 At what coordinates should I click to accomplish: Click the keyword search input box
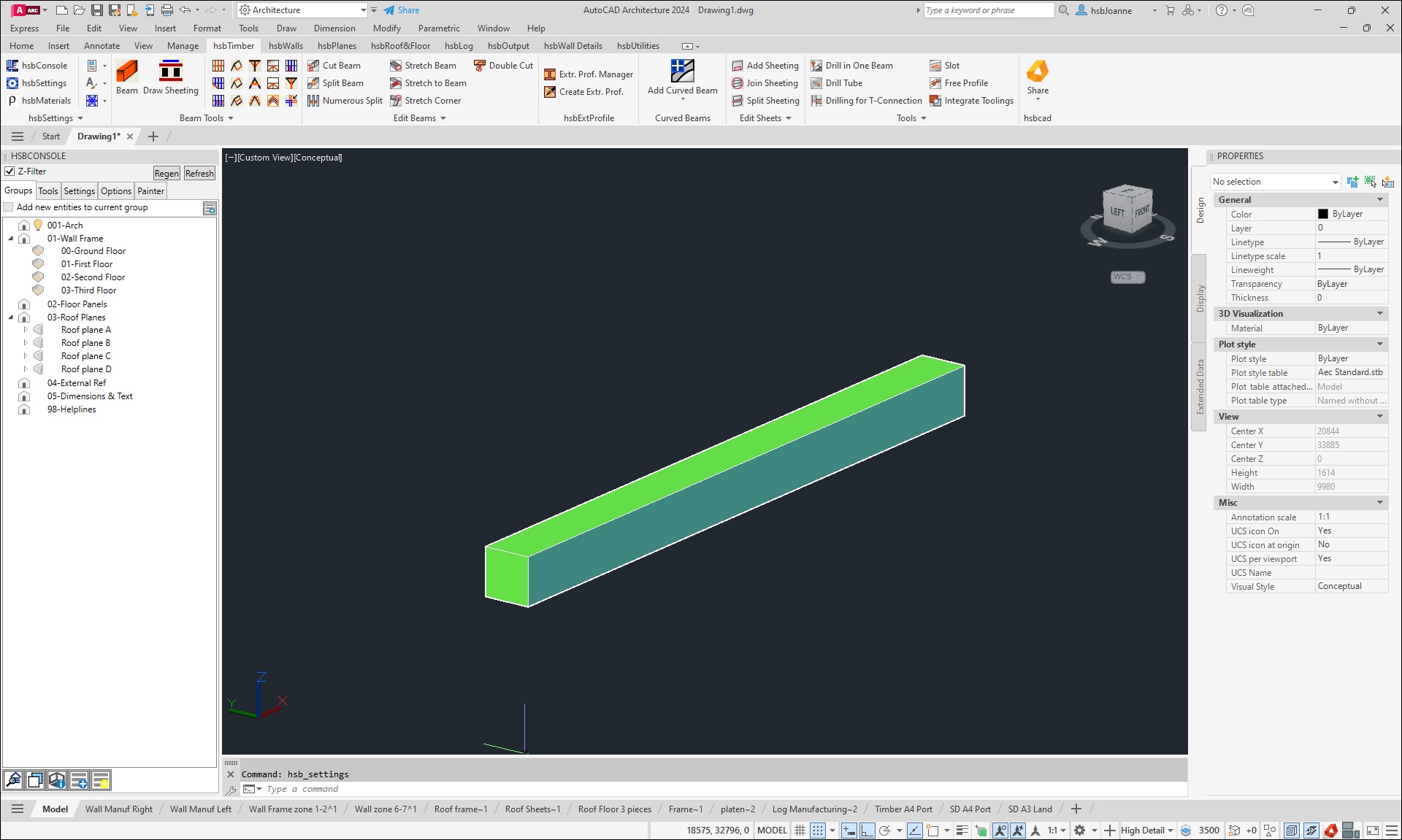(989, 10)
